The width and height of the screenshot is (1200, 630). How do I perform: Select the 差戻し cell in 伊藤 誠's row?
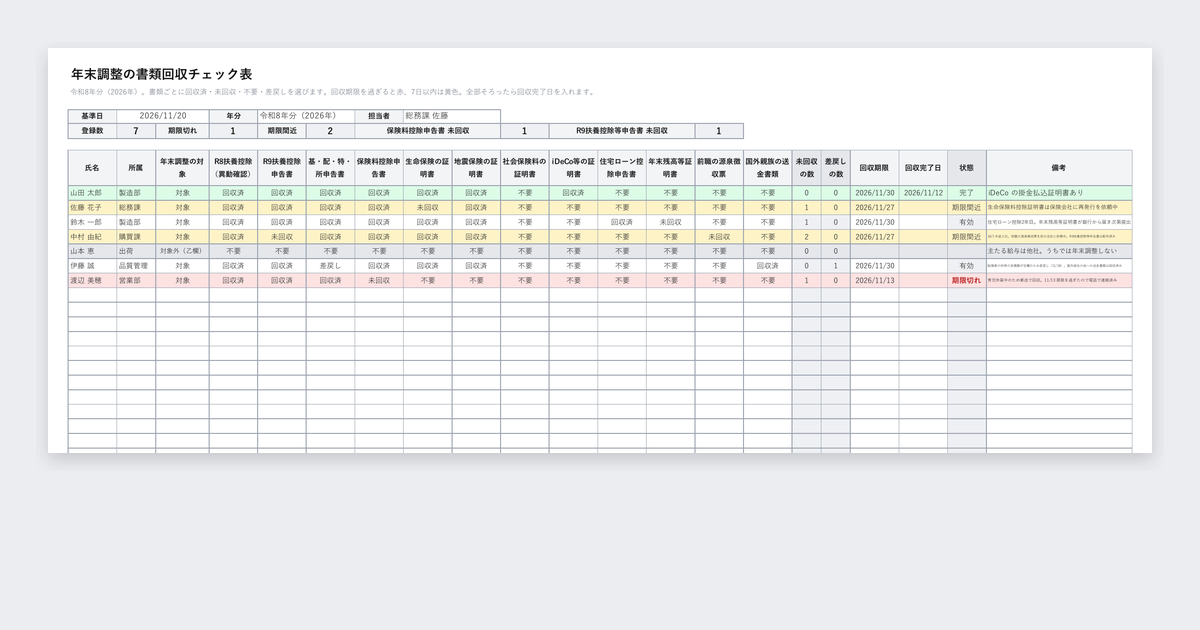330,266
